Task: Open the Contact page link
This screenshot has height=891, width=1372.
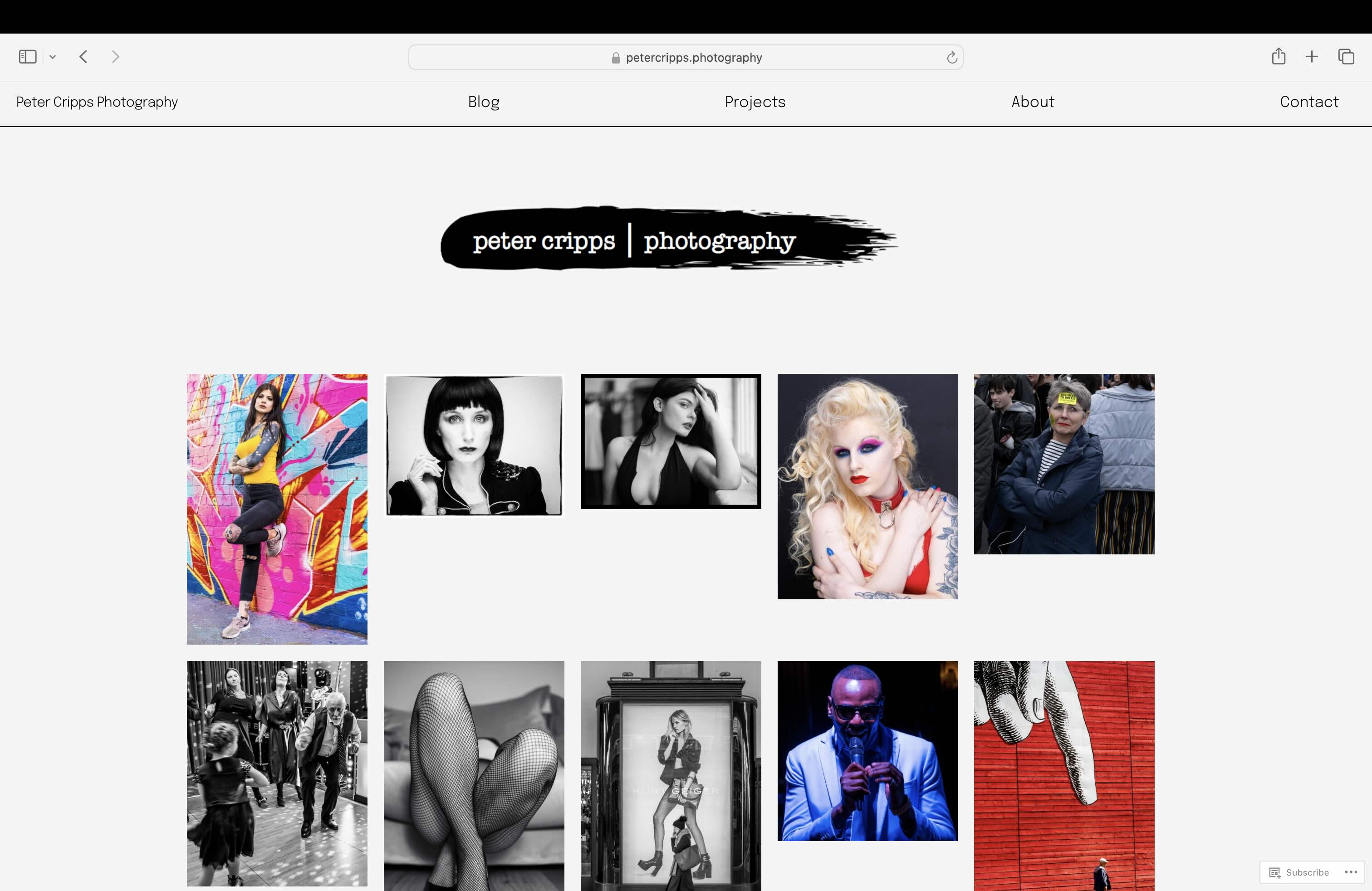Action: tap(1308, 102)
